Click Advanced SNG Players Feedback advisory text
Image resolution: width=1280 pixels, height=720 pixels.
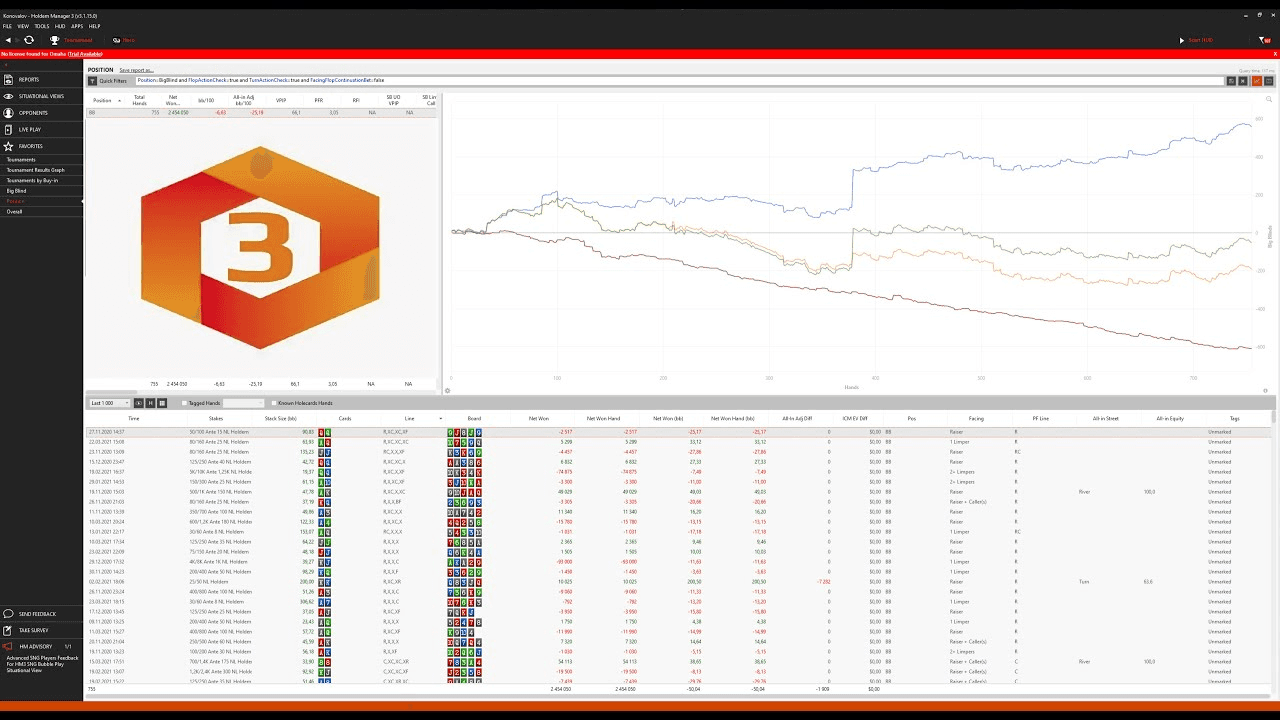point(41,666)
